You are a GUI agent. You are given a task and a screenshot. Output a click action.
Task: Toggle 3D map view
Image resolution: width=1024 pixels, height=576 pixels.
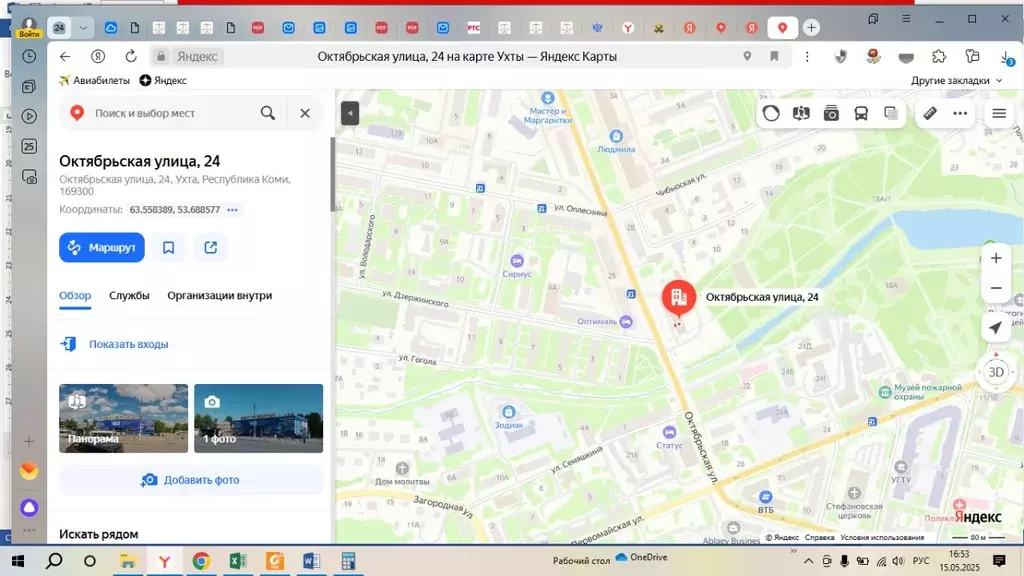tap(996, 372)
